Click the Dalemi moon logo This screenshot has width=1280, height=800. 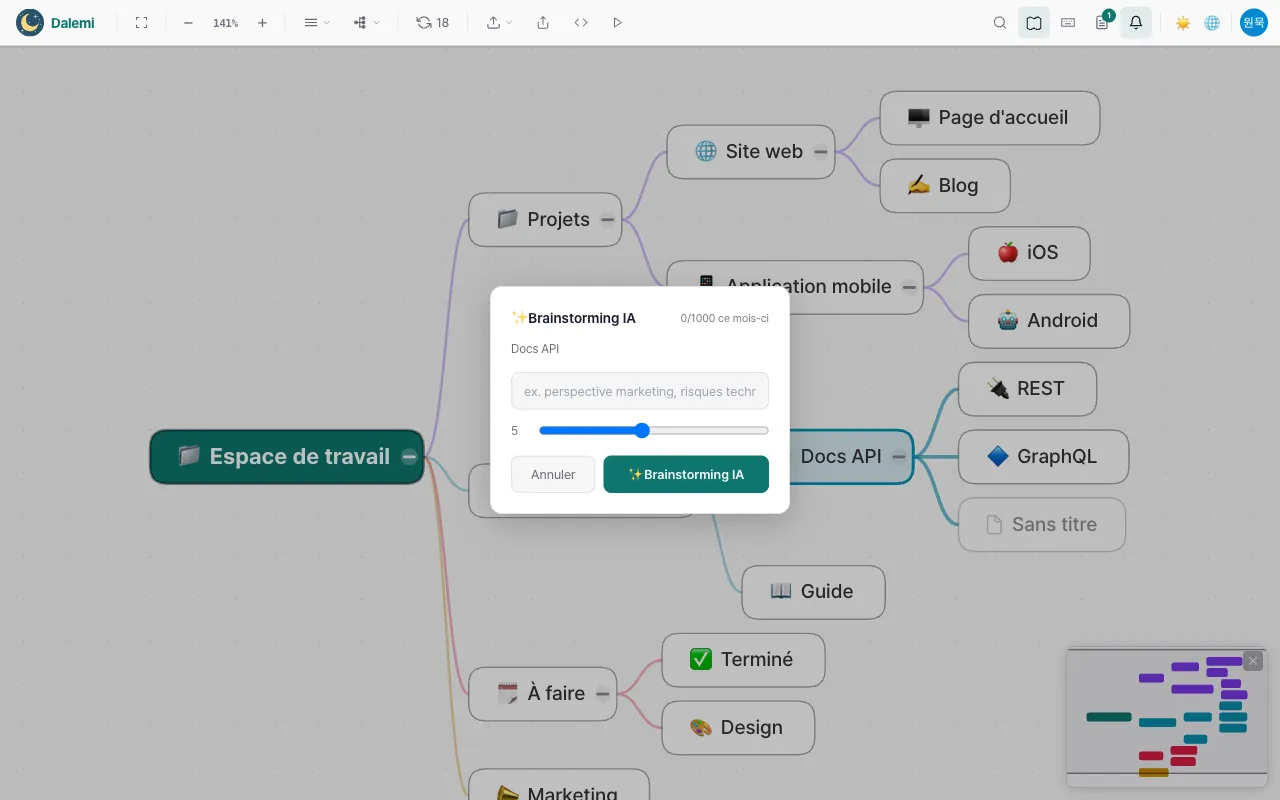click(x=30, y=22)
